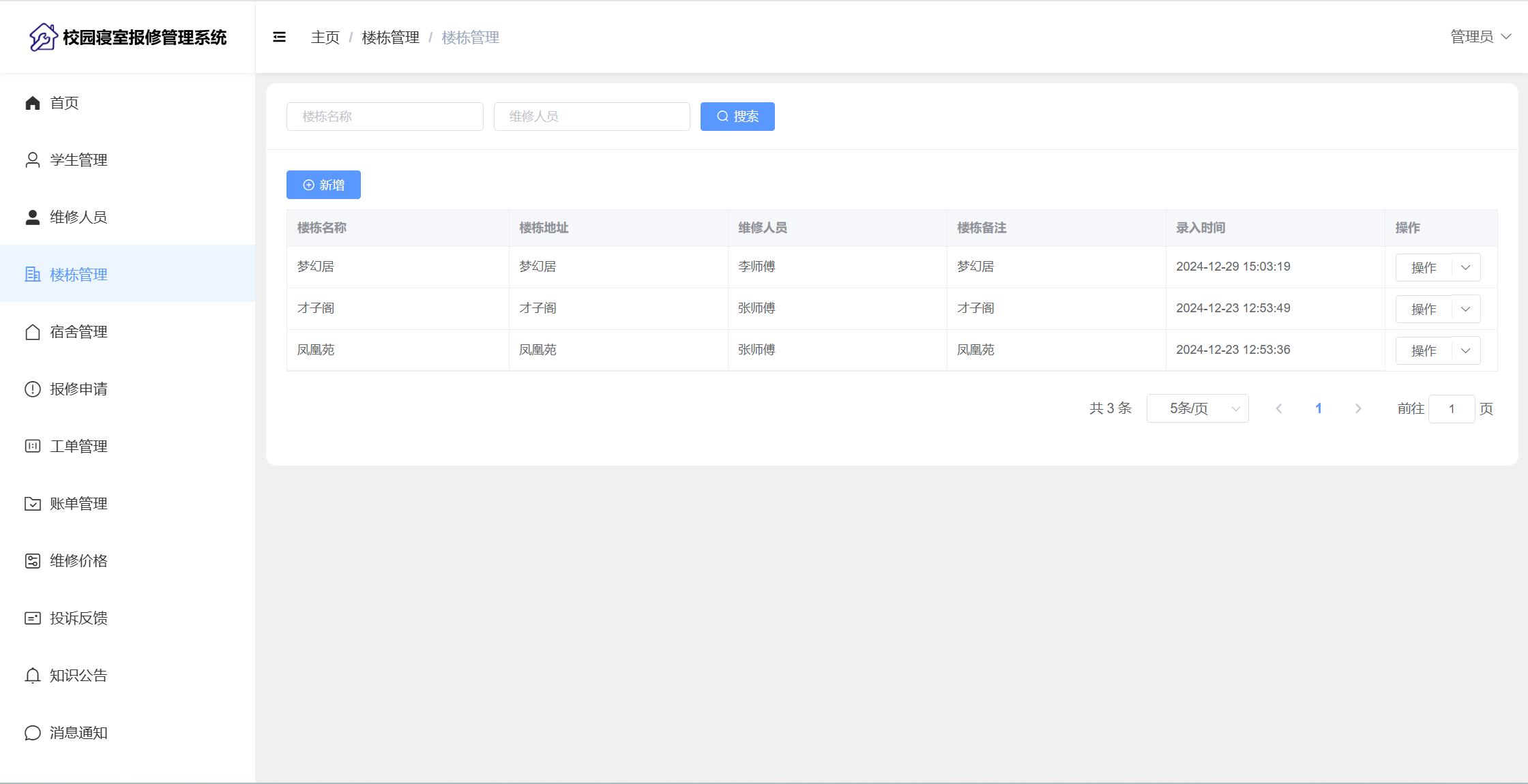This screenshot has height=784, width=1528.
Task: Click the 主页 breadcrumb link
Action: (x=325, y=37)
